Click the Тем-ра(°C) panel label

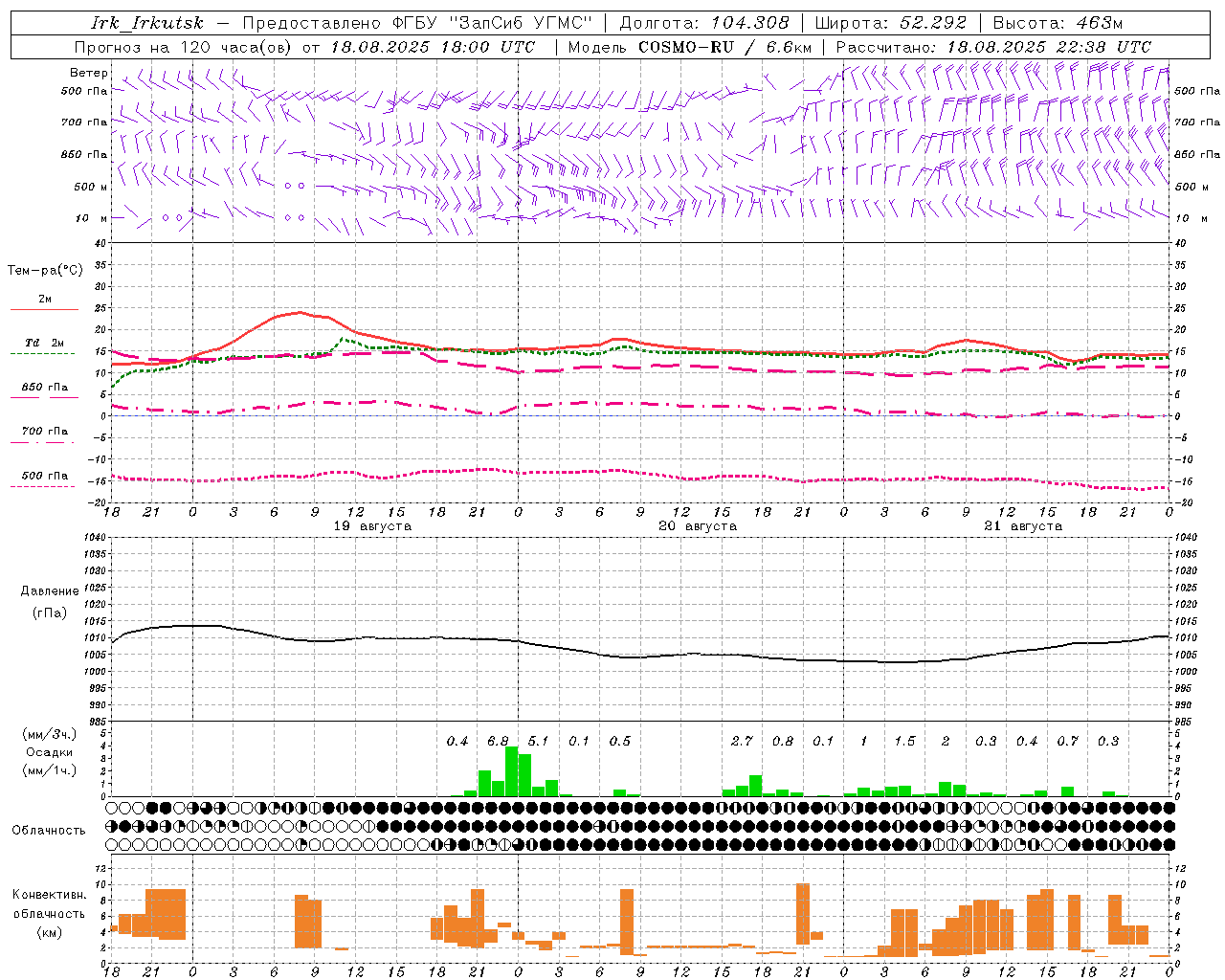coord(45,271)
